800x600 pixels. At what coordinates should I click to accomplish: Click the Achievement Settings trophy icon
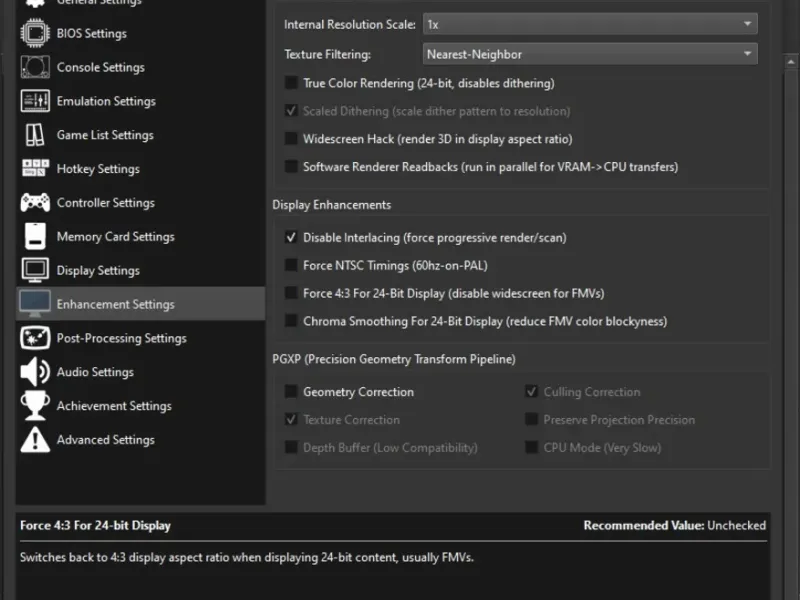(35, 406)
